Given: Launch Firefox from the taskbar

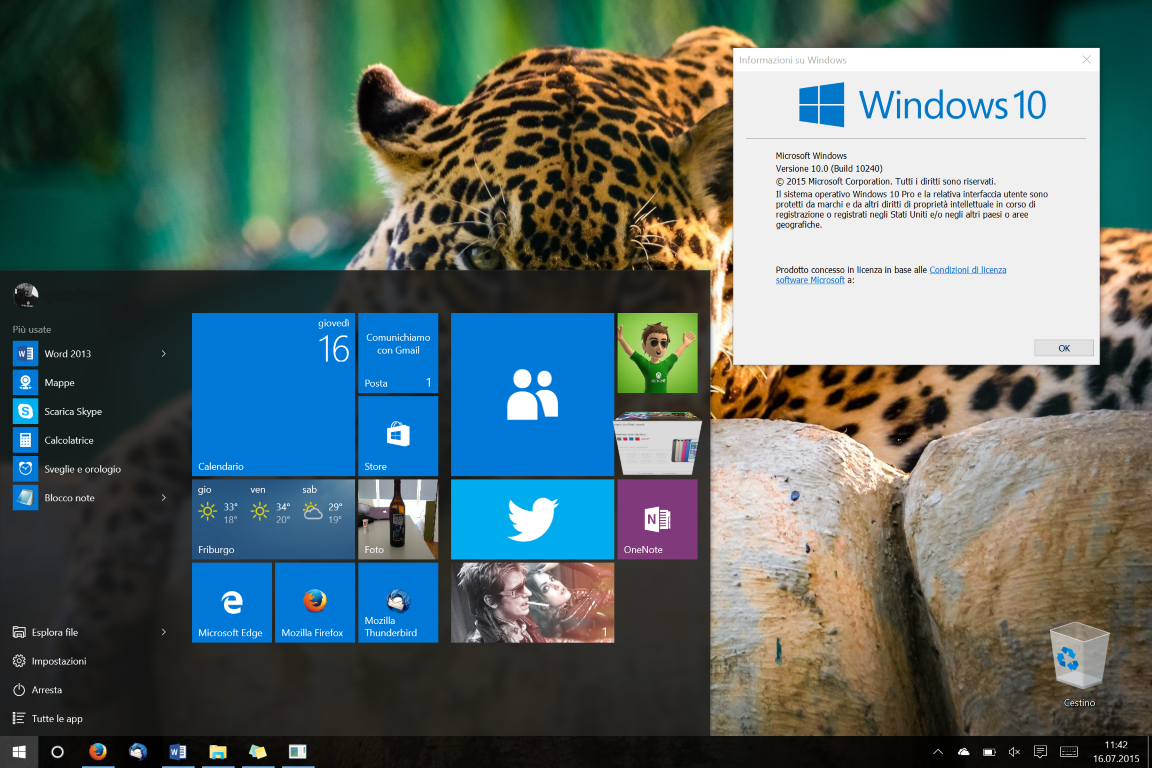Looking at the screenshot, I should point(98,751).
